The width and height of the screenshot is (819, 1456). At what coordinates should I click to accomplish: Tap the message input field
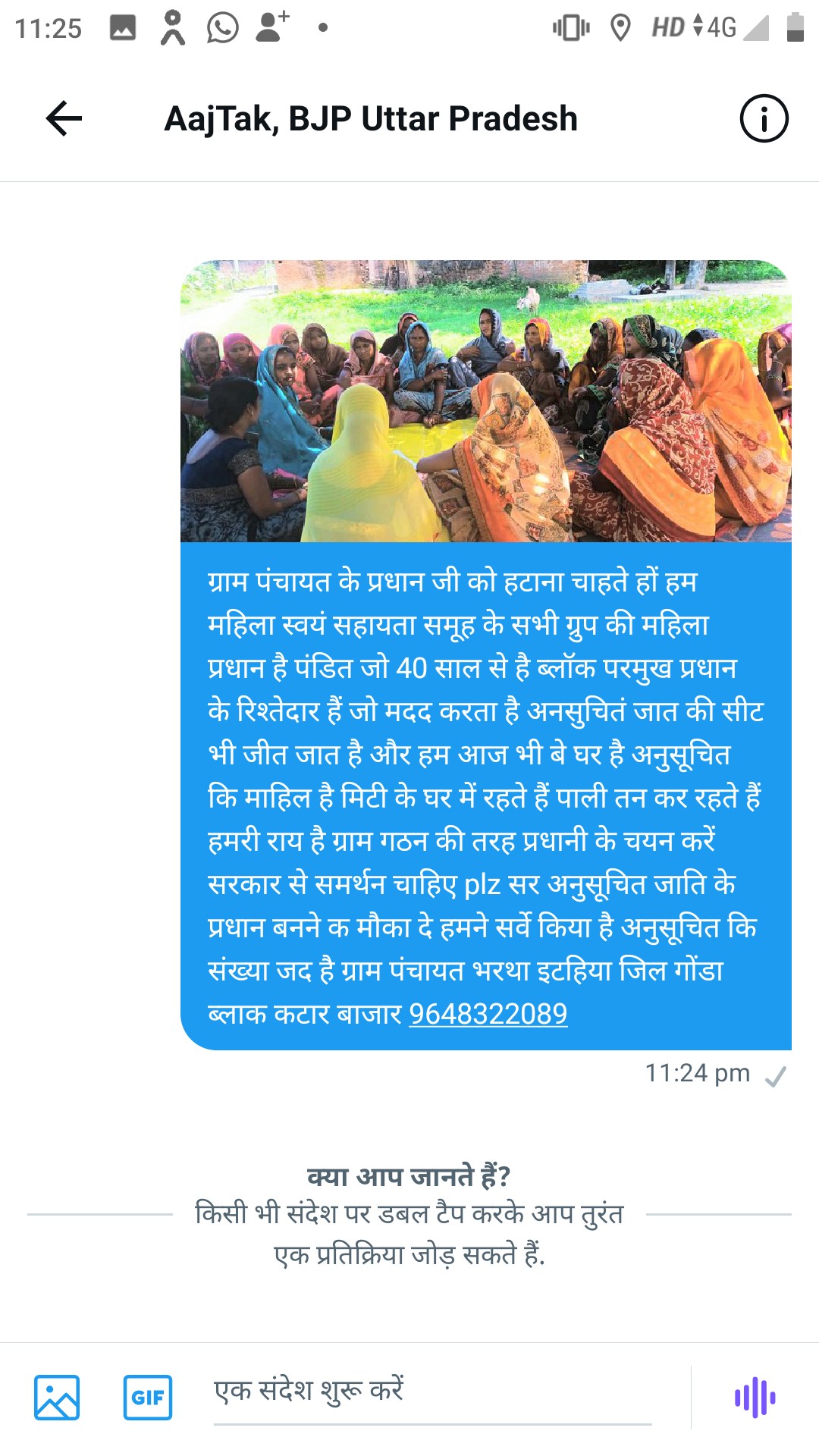(x=432, y=1393)
